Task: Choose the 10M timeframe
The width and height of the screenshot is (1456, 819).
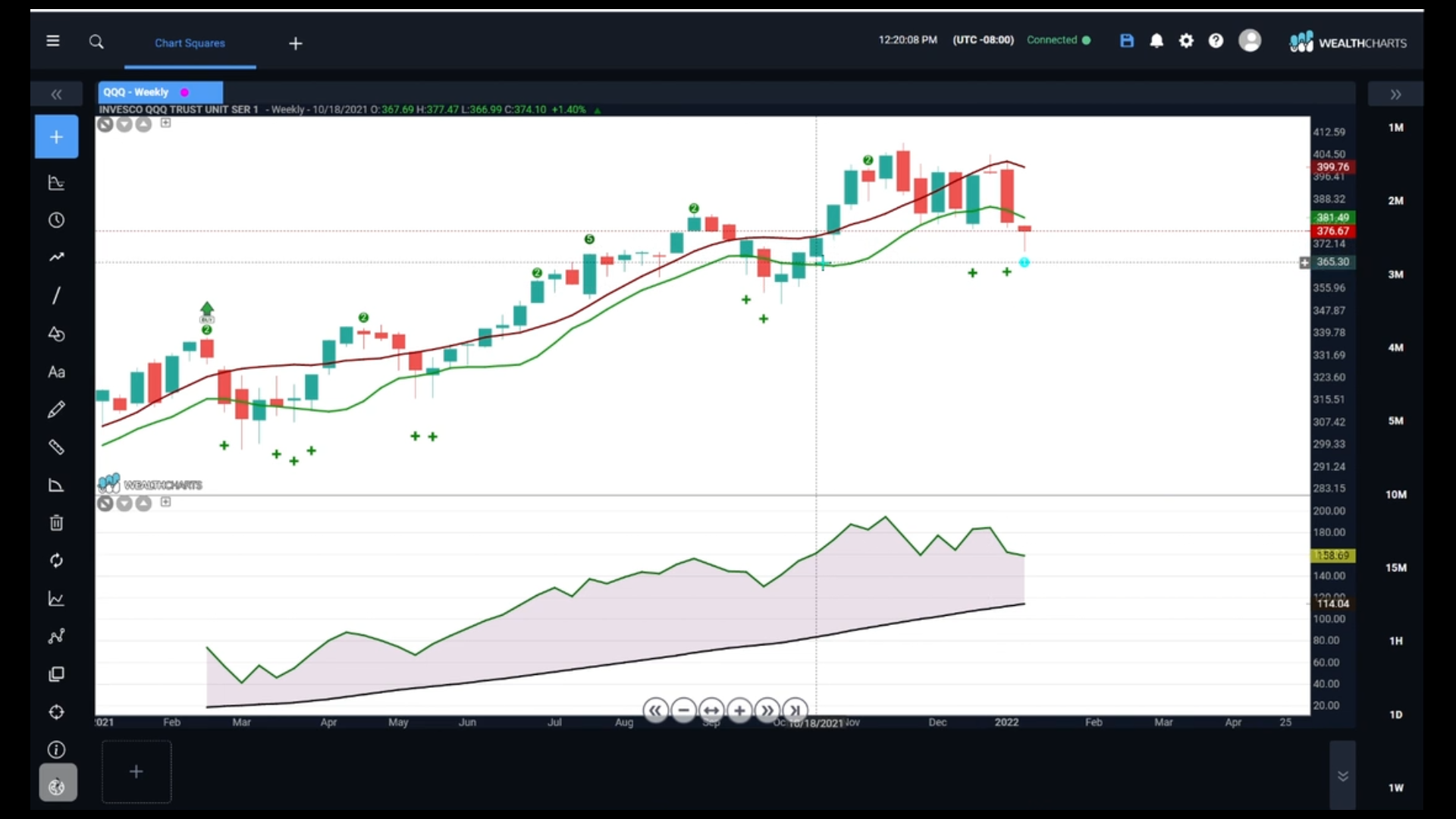Action: point(1395,494)
